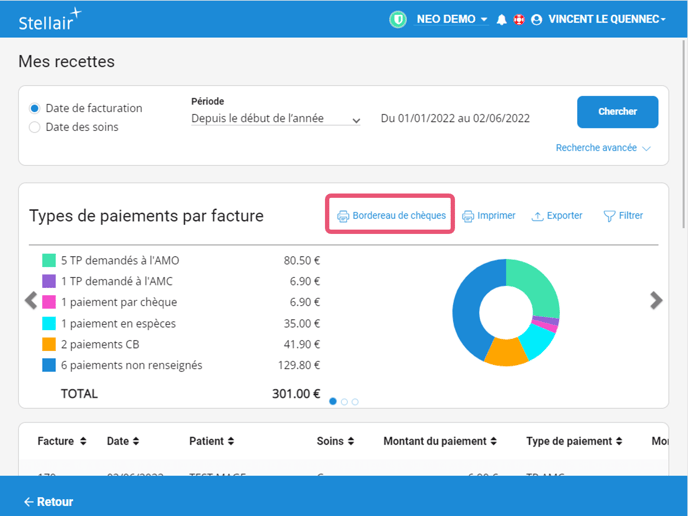Screen dimensions: 688x516
Task: Select Date des soins radio button
Action: pyautogui.click(x=35, y=127)
